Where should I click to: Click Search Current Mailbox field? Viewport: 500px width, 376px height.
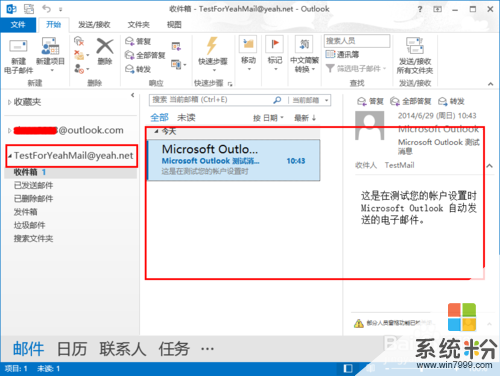point(210,100)
